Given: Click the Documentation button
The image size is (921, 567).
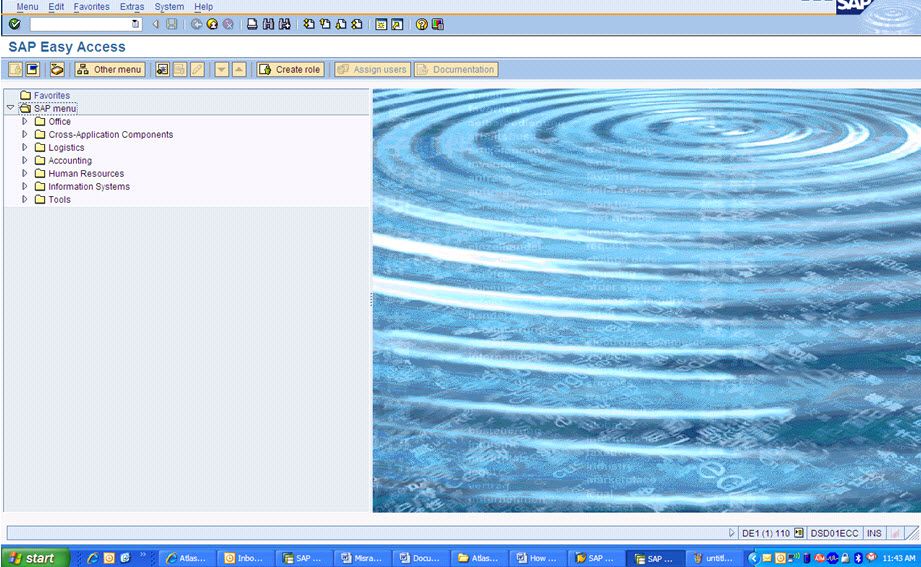Looking at the screenshot, I should 456,69.
